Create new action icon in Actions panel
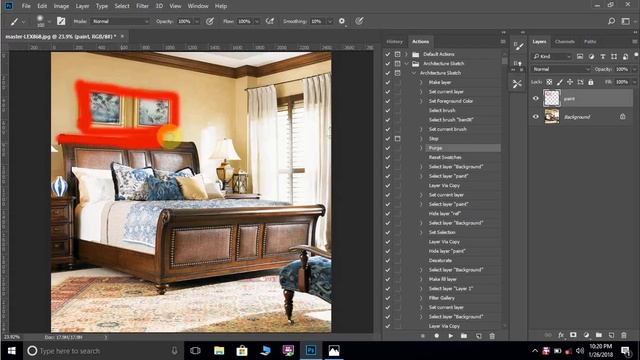 (478, 336)
